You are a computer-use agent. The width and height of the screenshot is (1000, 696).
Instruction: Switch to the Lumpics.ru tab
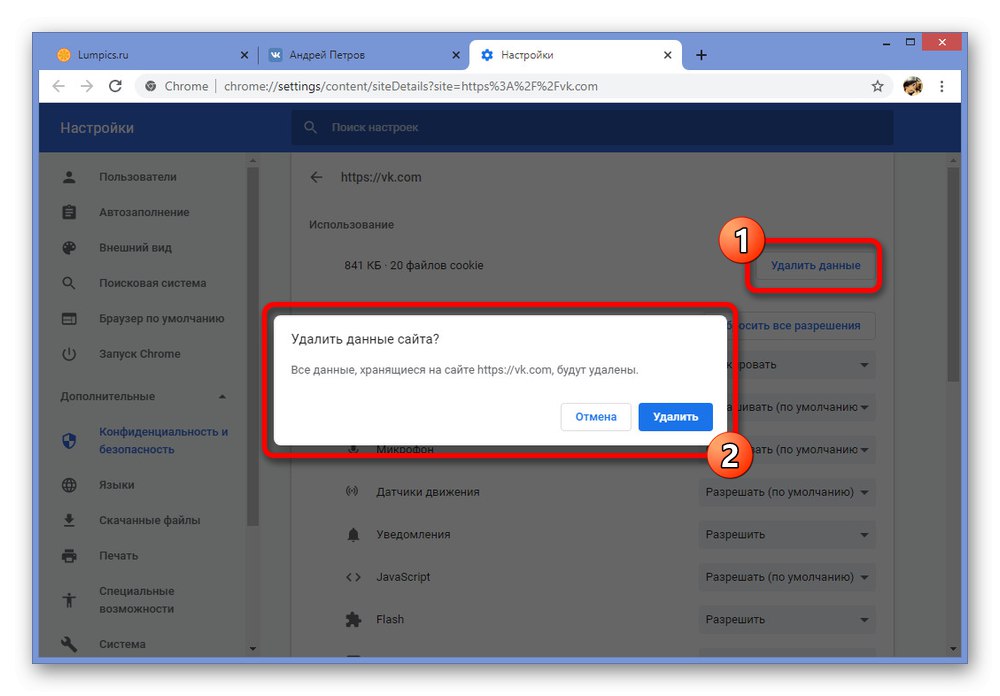pos(152,55)
